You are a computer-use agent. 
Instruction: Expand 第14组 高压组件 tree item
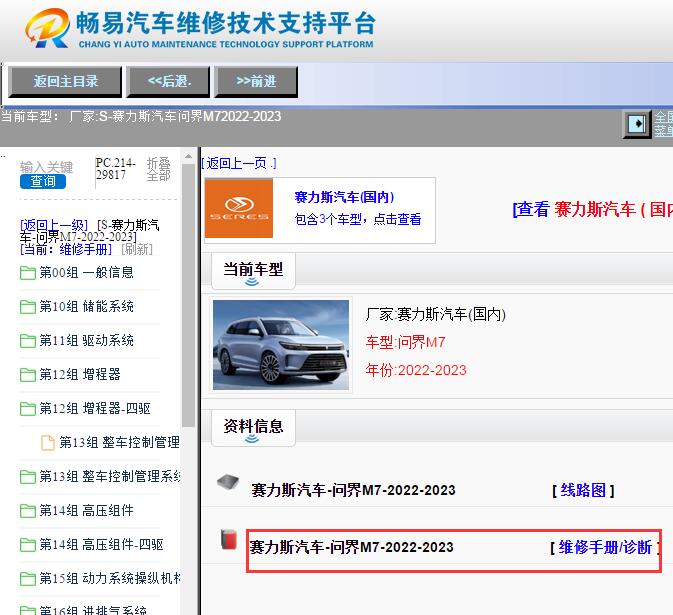click(86, 510)
